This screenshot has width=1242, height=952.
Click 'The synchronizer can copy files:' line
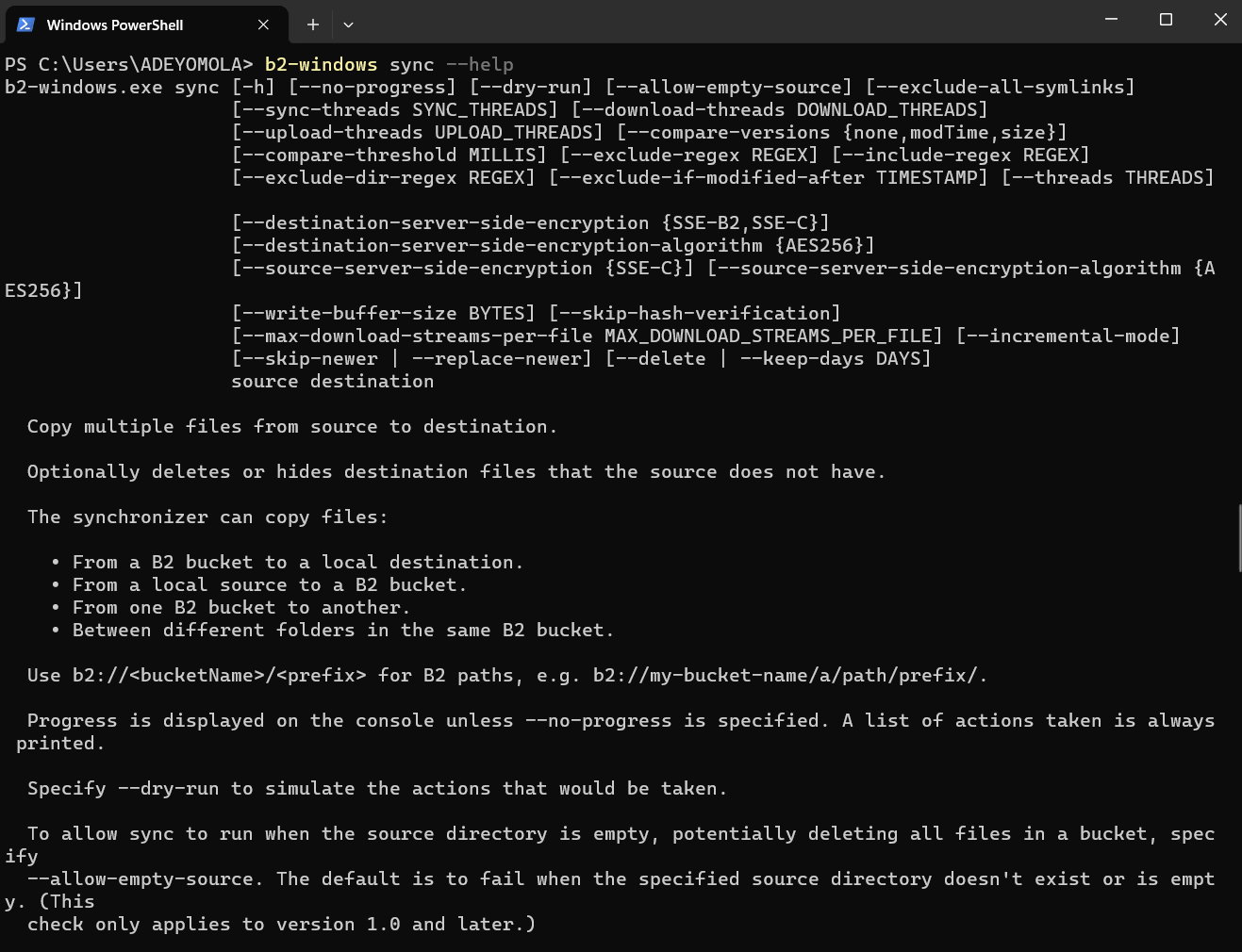[x=208, y=517]
